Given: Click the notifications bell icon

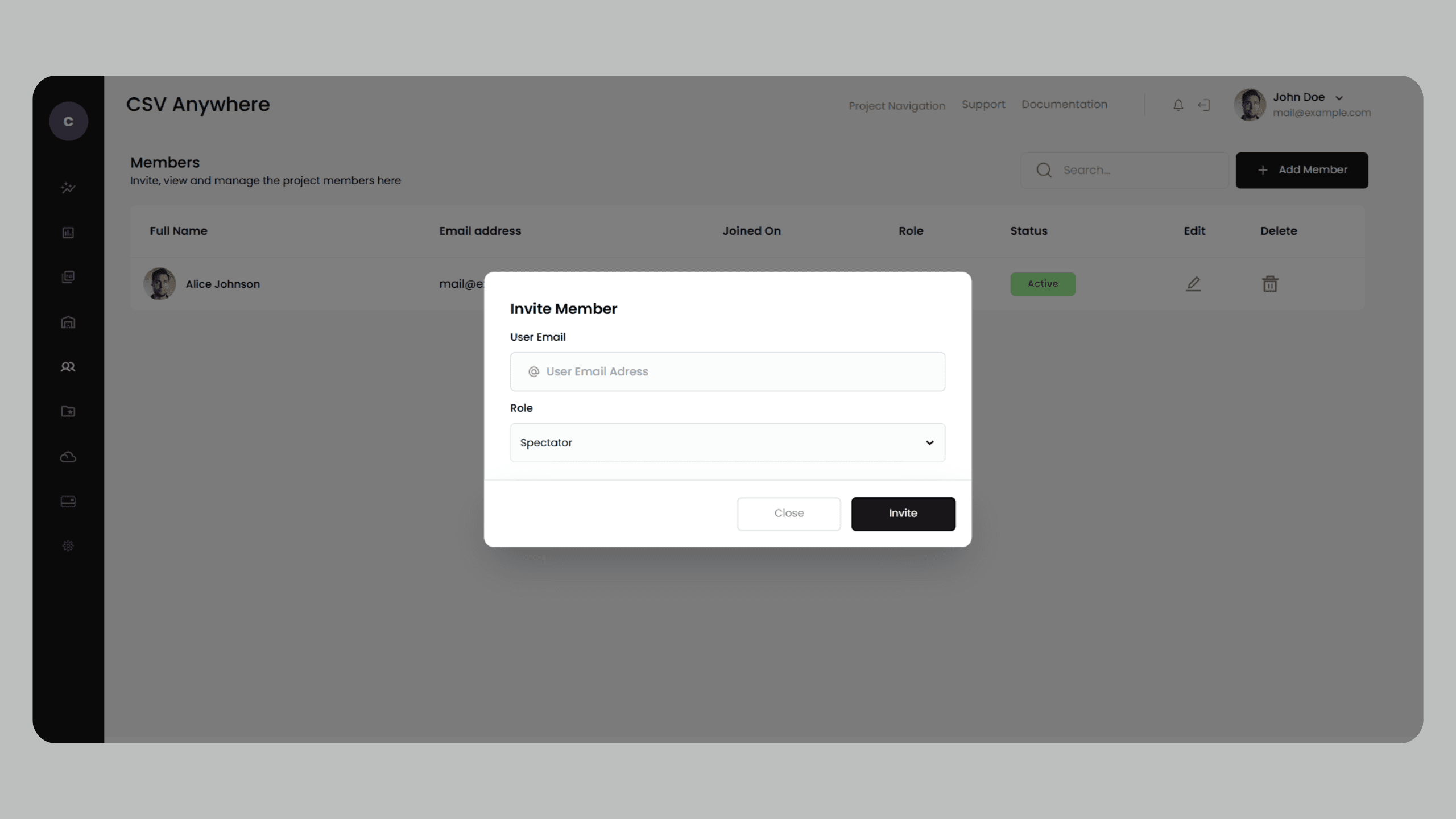Looking at the screenshot, I should click(x=1178, y=104).
